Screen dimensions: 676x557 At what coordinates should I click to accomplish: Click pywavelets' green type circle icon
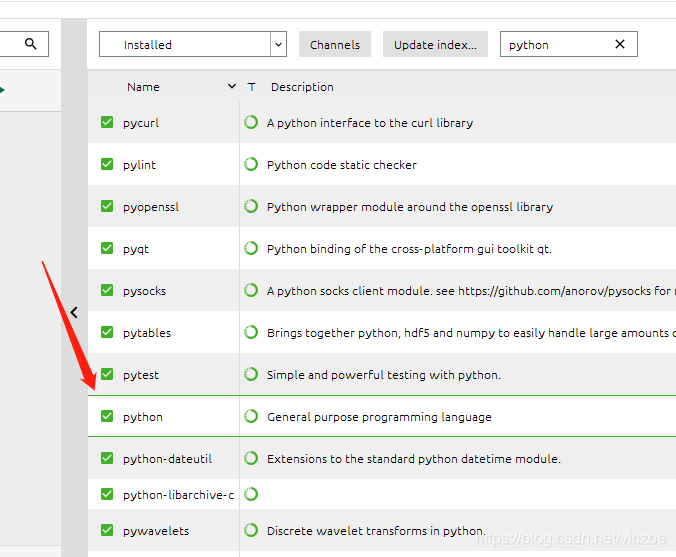251,530
